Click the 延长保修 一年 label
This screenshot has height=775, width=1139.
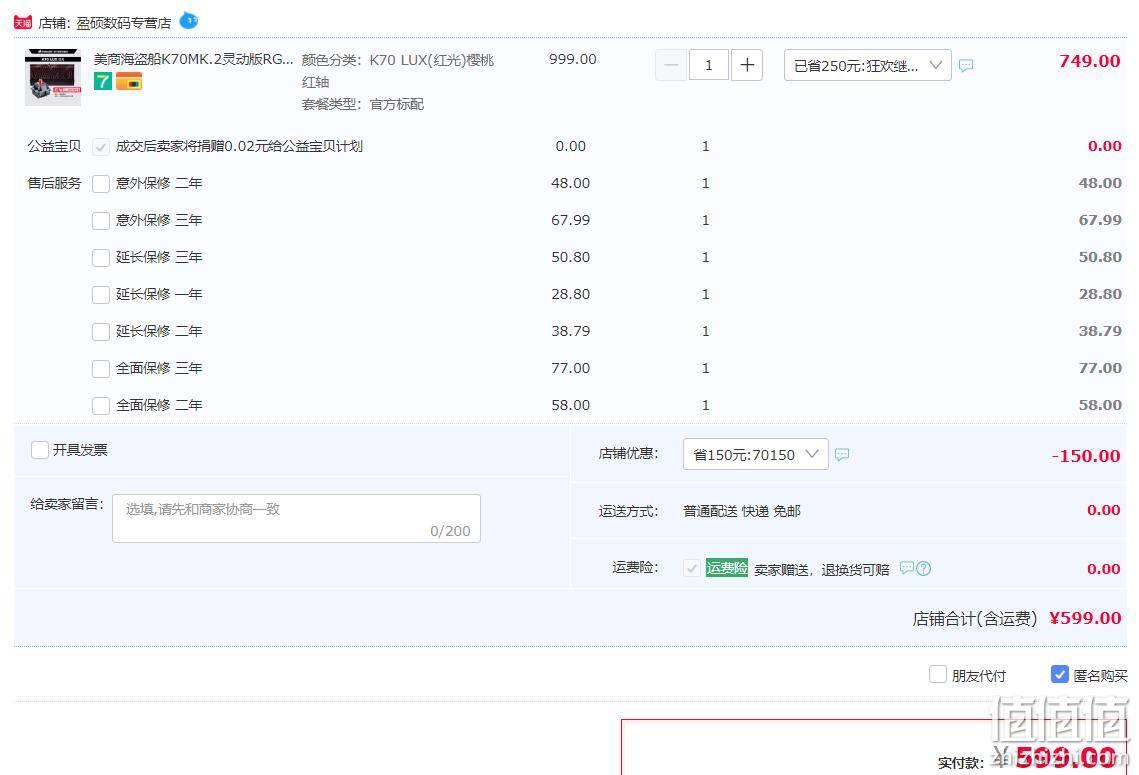click(x=159, y=295)
